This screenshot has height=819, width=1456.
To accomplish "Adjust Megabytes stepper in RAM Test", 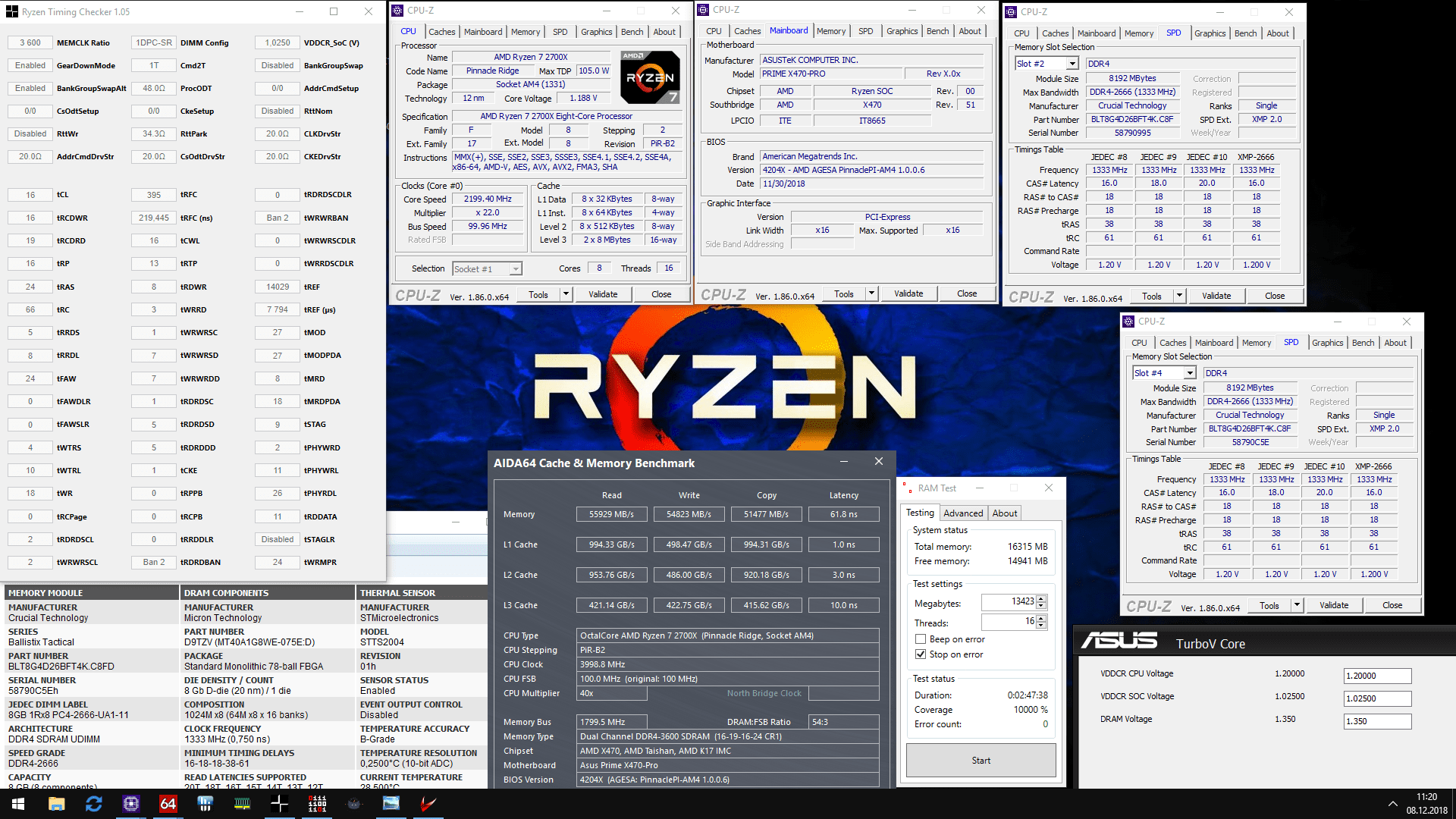I will (x=1046, y=601).
